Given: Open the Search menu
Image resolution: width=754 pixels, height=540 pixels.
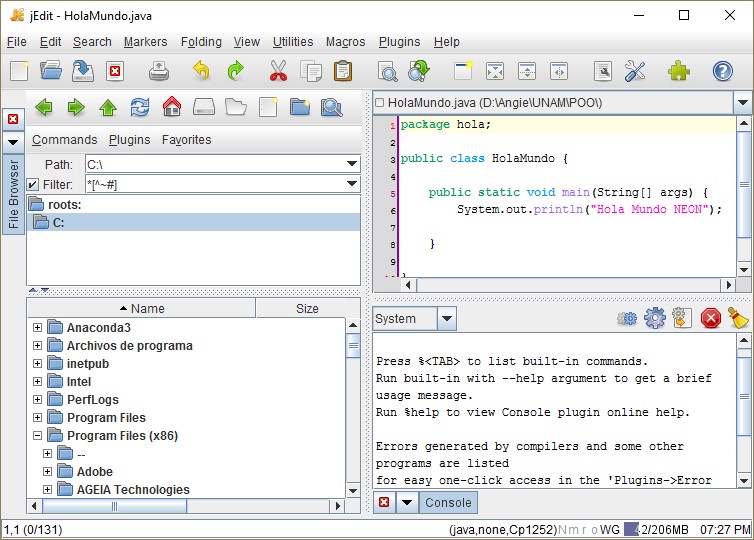Looking at the screenshot, I should [x=92, y=42].
